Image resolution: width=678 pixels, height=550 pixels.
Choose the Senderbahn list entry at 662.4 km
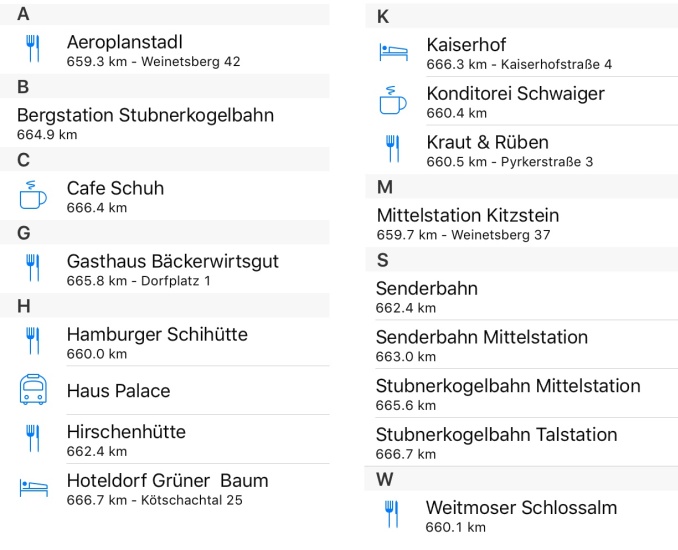click(521, 296)
